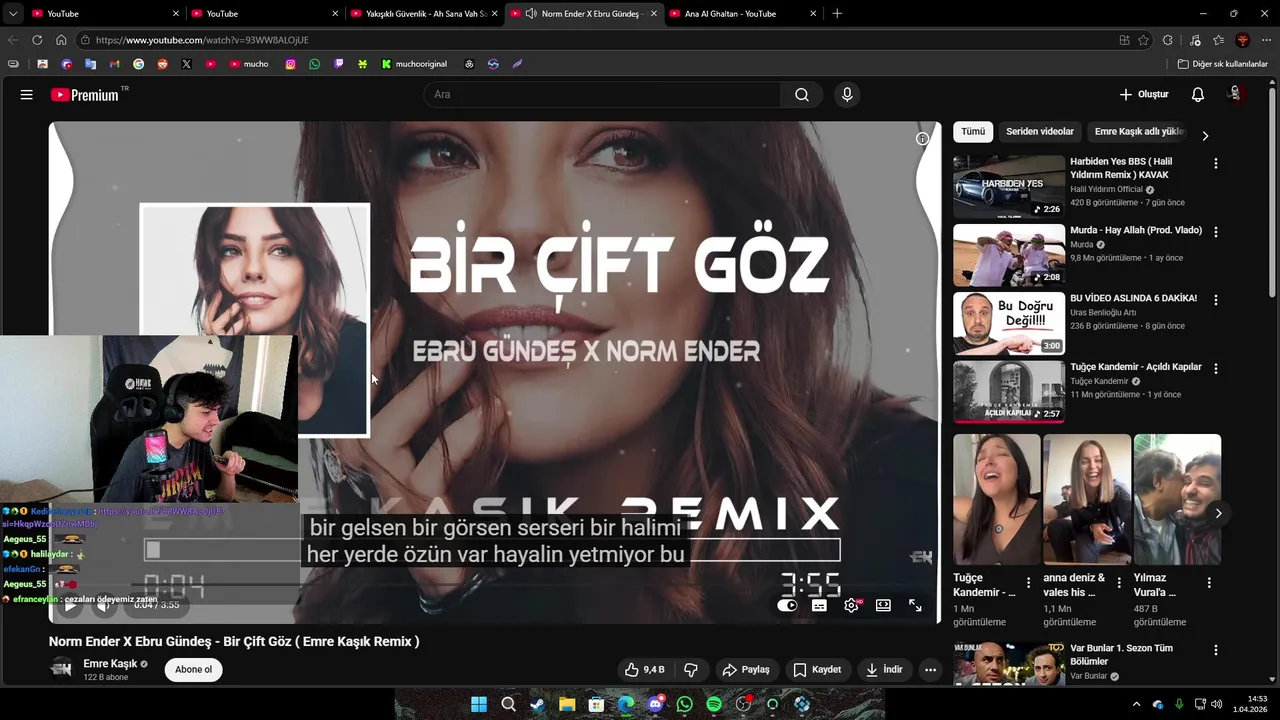The height and width of the screenshot is (720, 1280).
Task: Open Windows Start menu
Action: tap(479, 705)
